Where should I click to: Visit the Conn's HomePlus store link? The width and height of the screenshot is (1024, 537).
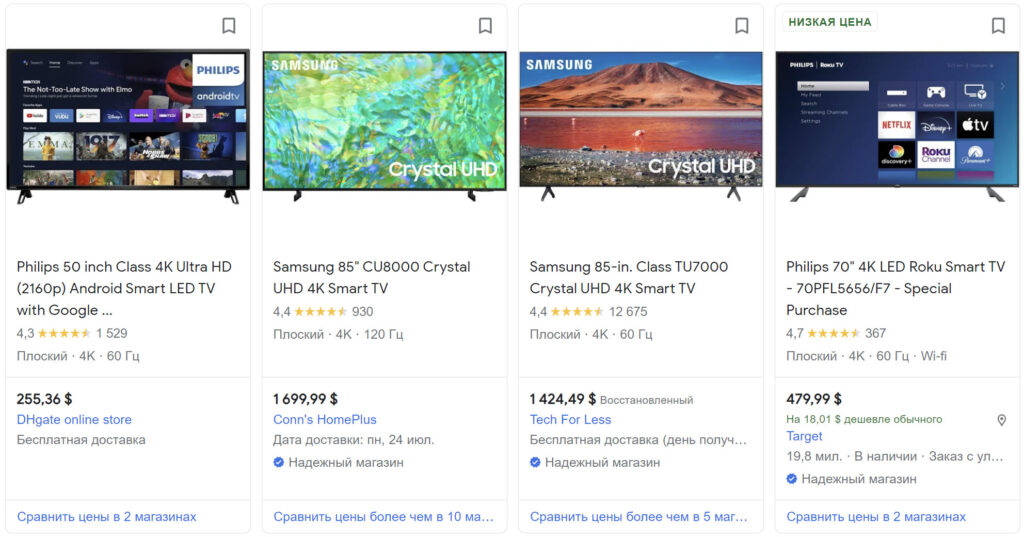click(325, 420)
